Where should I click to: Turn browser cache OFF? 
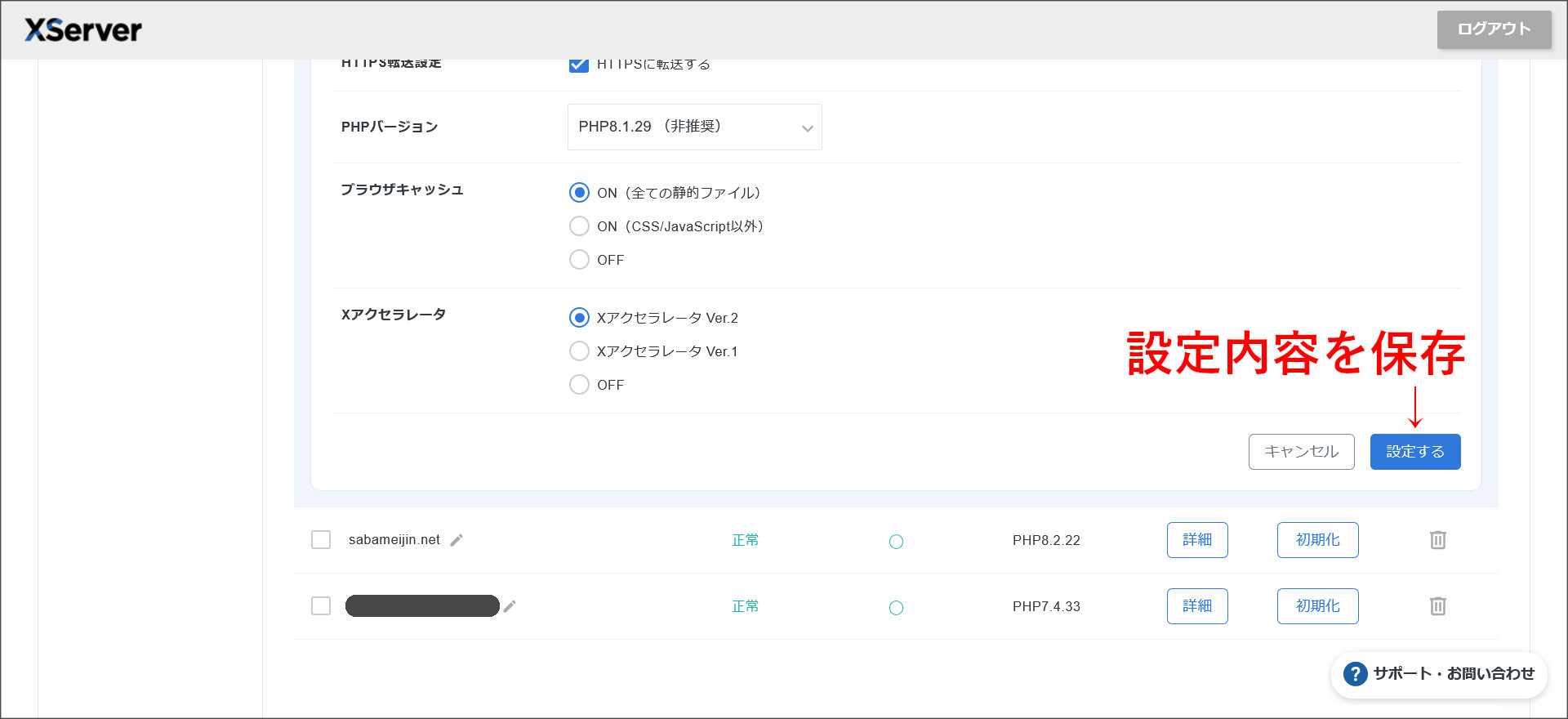[x=579, y=260]
